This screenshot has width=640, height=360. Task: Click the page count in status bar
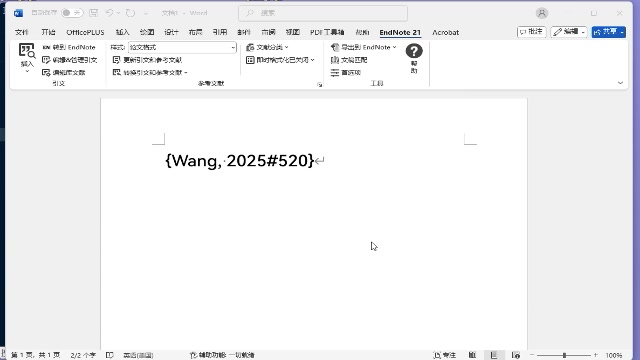pos(36,355)
